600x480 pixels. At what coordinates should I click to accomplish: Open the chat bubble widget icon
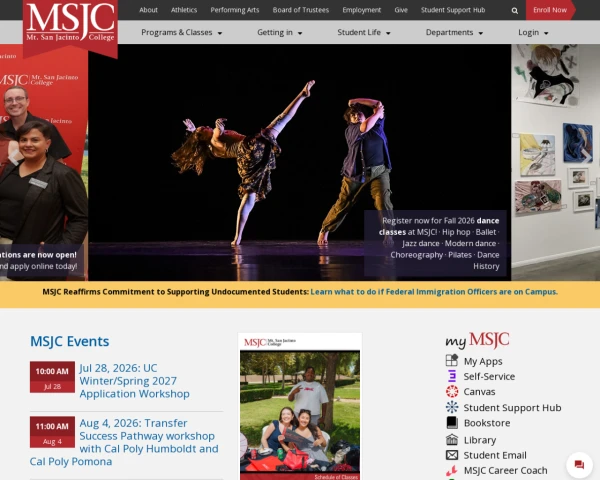point(579,465)
